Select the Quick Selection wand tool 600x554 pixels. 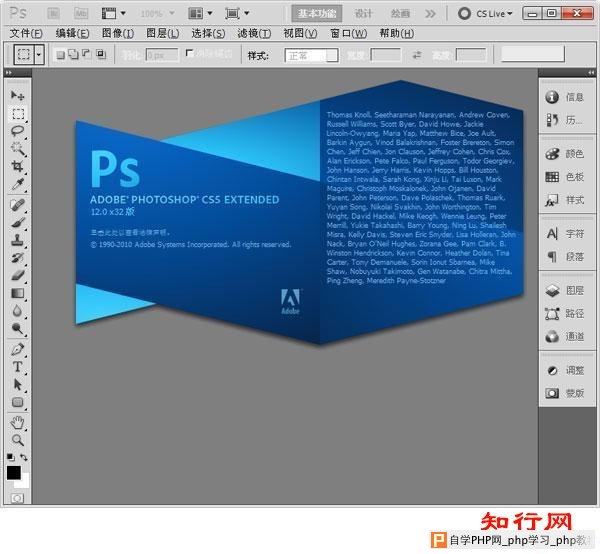click(17, 148)
